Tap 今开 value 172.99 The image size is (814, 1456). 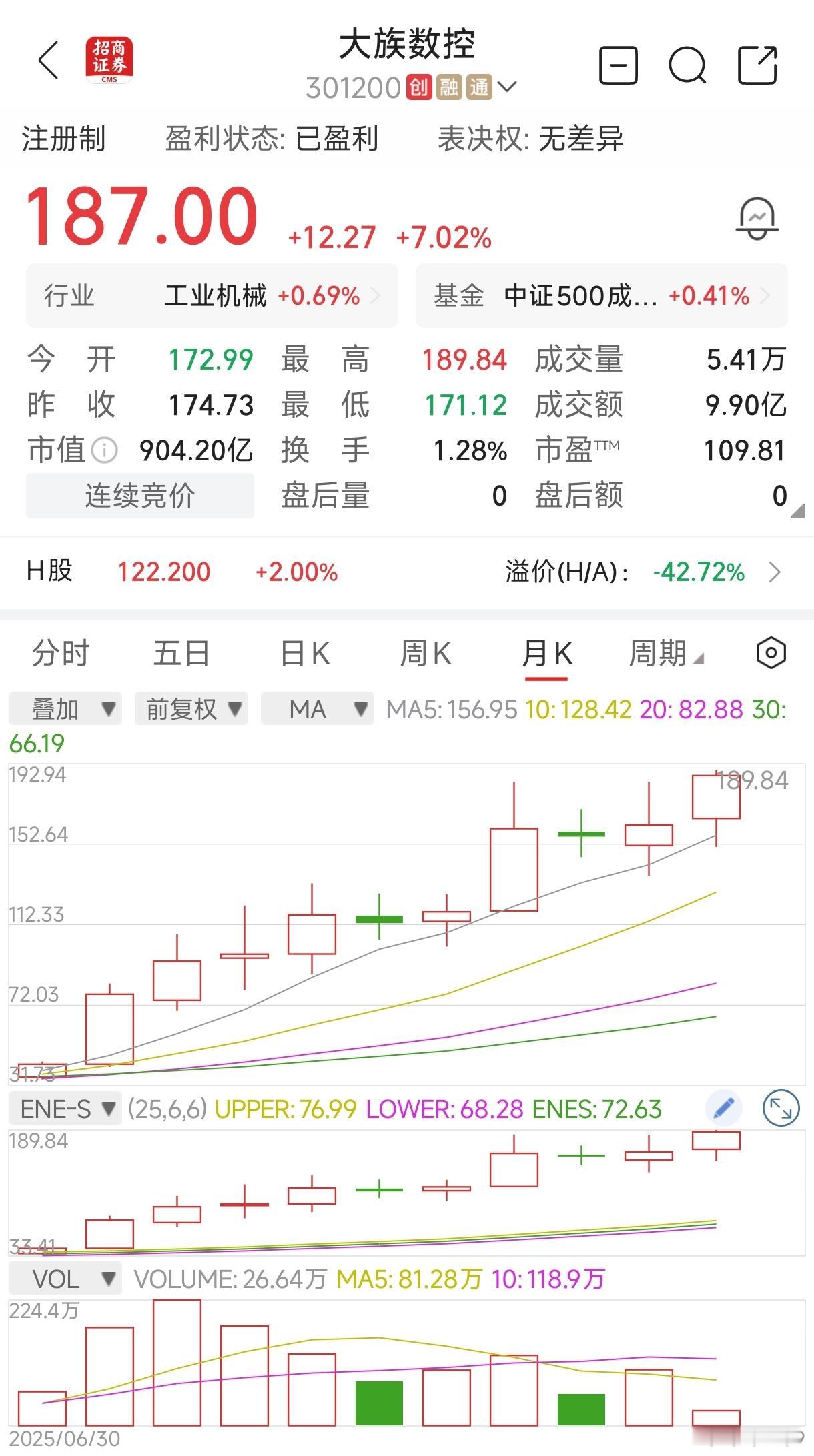point(211,360)
